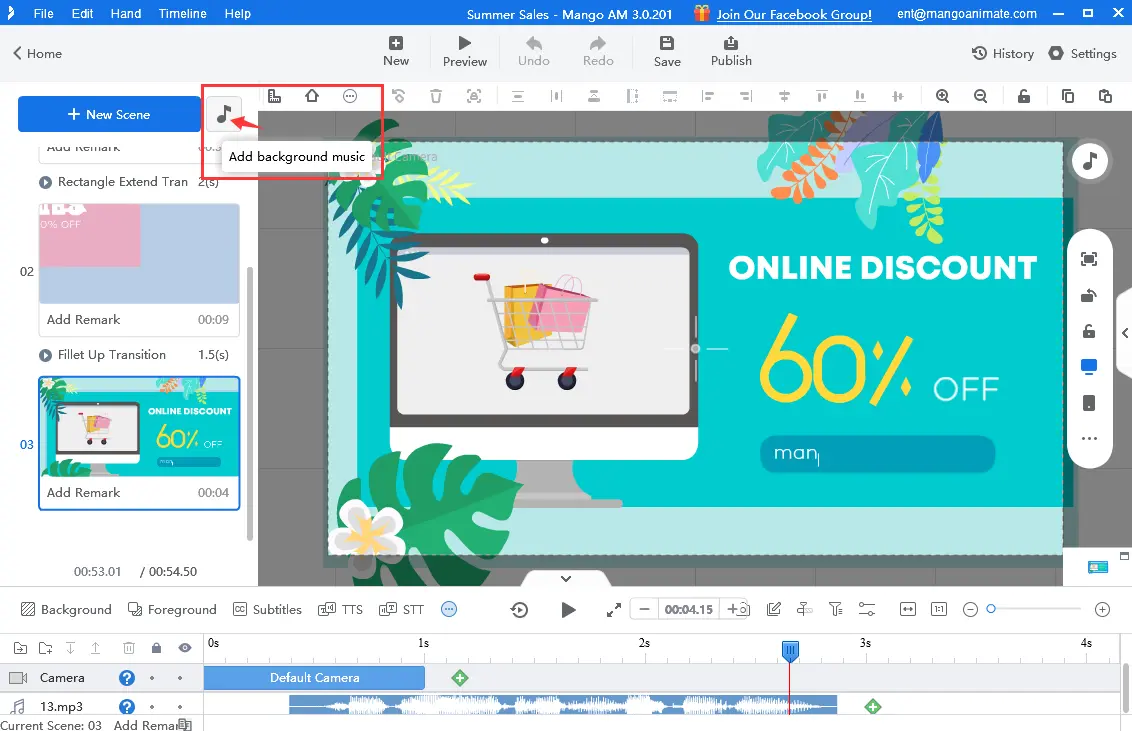
Task: Click the New Scene button
Action: tap(109, 114)
